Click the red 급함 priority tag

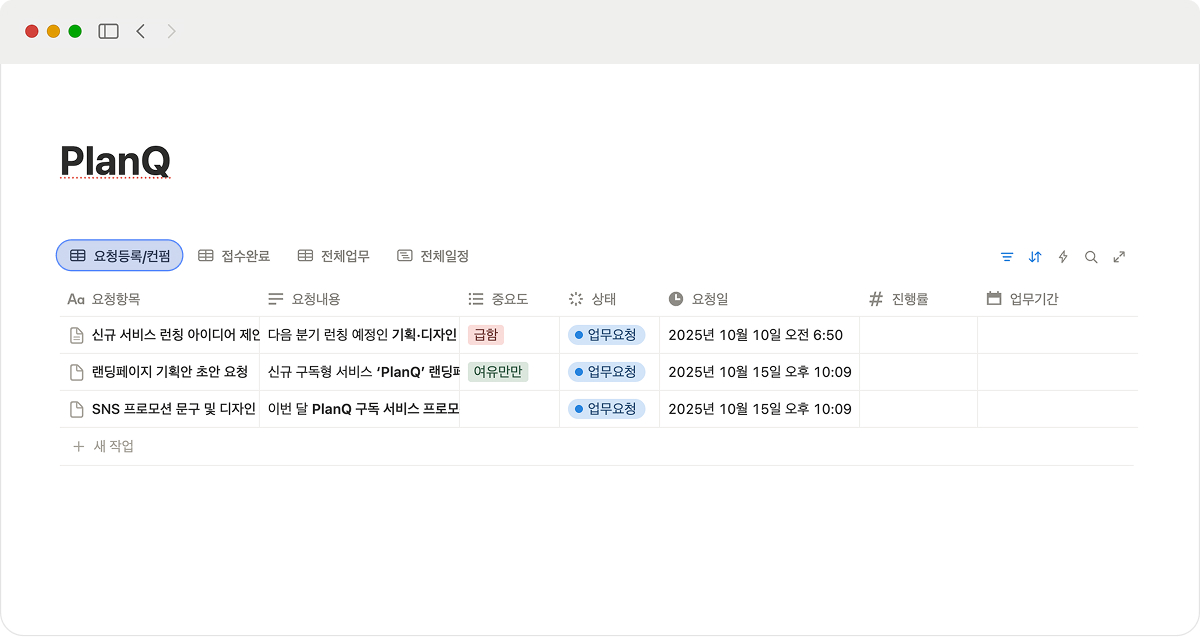click(485, 335)
